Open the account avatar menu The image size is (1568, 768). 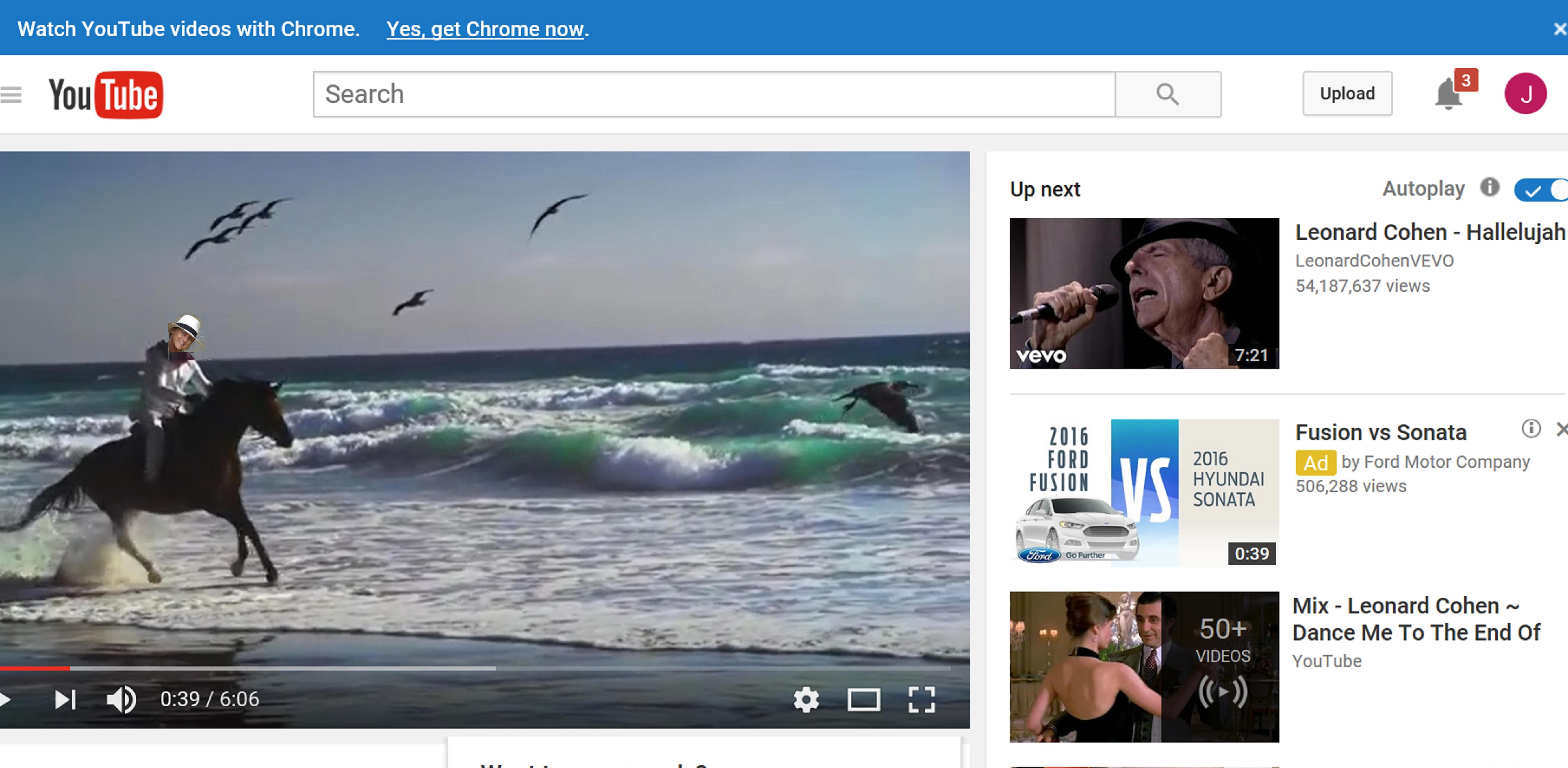point(1526,94)
